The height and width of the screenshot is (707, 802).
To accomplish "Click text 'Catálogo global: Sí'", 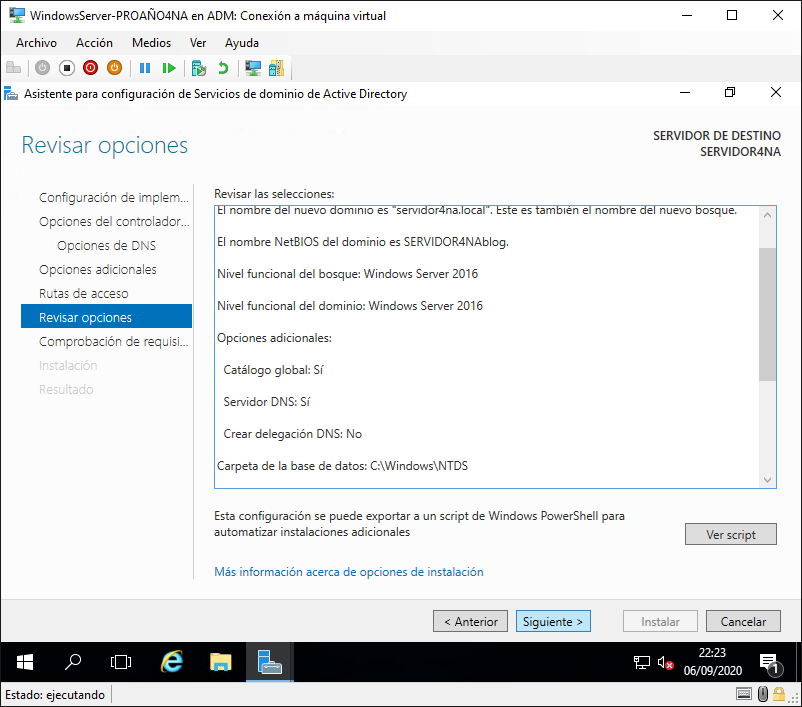I will tap(273, 370).
